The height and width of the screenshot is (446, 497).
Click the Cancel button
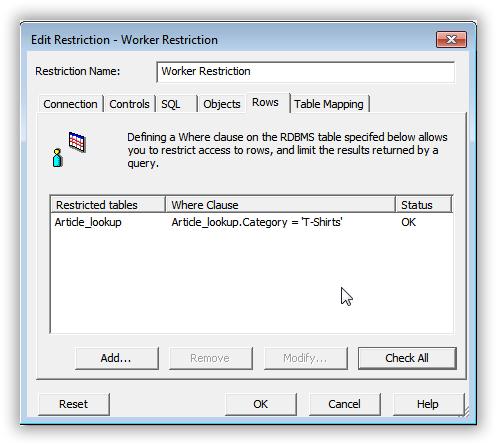point(345,404)
